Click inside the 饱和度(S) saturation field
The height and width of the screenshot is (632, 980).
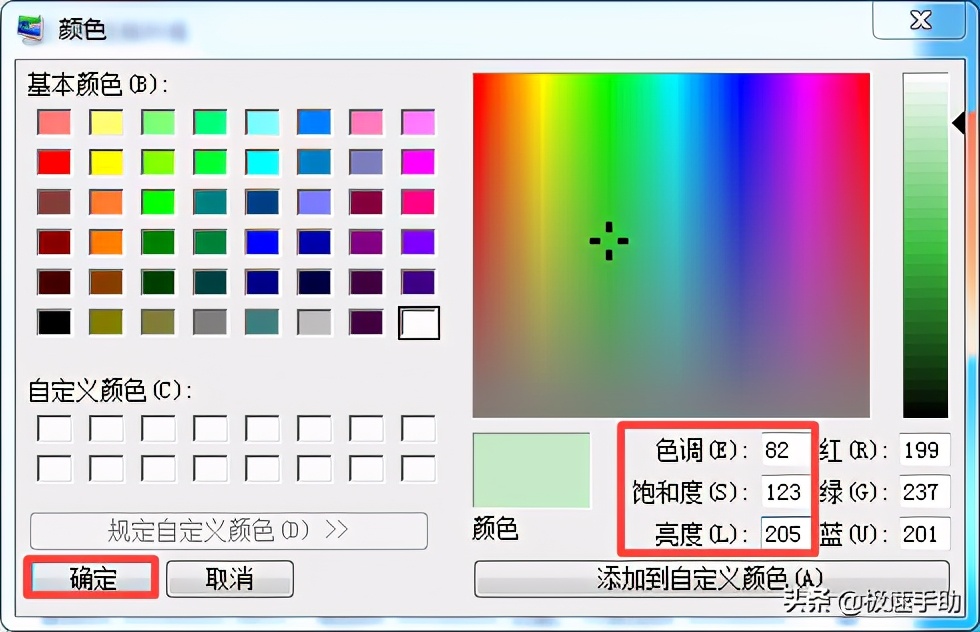[x=785, y=491]
